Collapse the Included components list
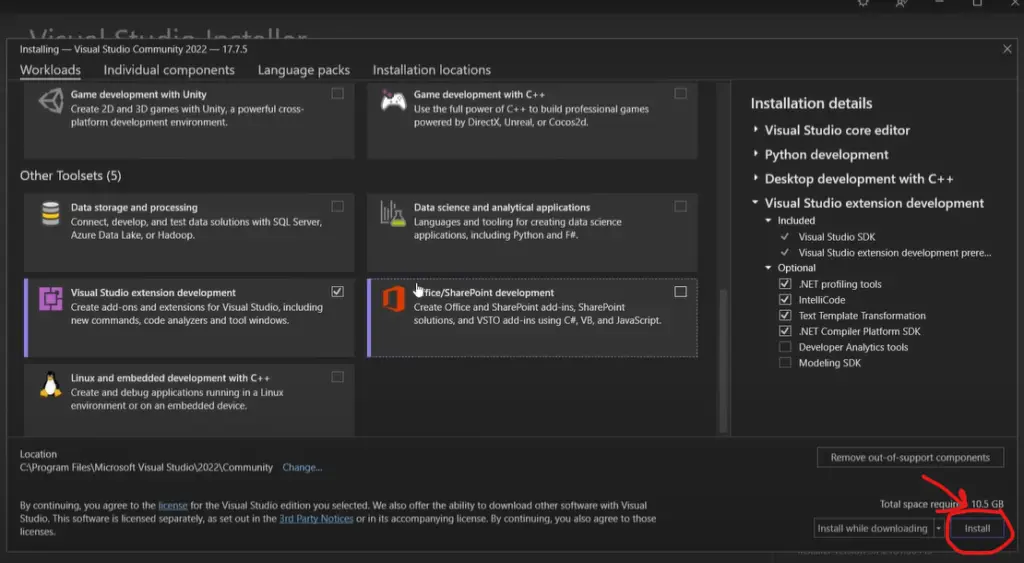The height and width of the screenshot is (563, 1024). click(768, 221)
